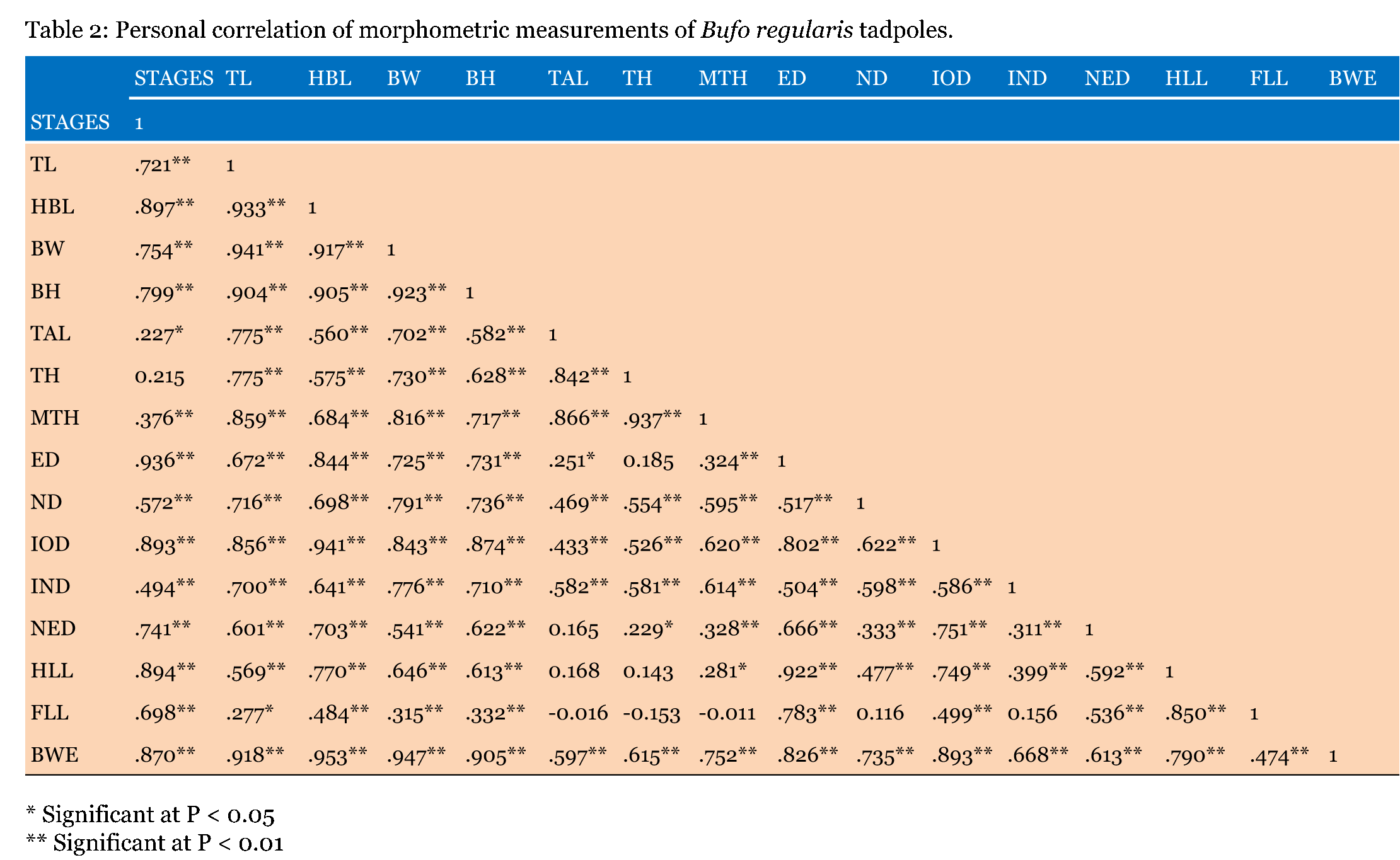Click the 'Significant at P < 0.01' footnote
Viewport: 1400px width, 860px height.
(155, 843)
